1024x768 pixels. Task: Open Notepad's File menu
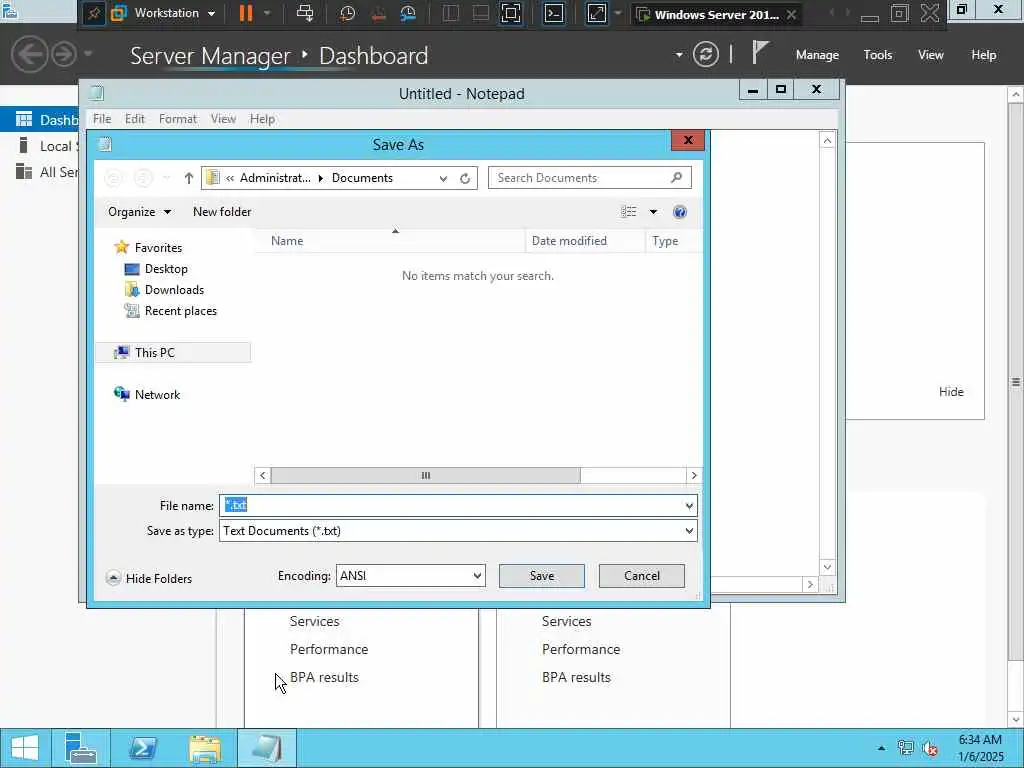(102, 119)
